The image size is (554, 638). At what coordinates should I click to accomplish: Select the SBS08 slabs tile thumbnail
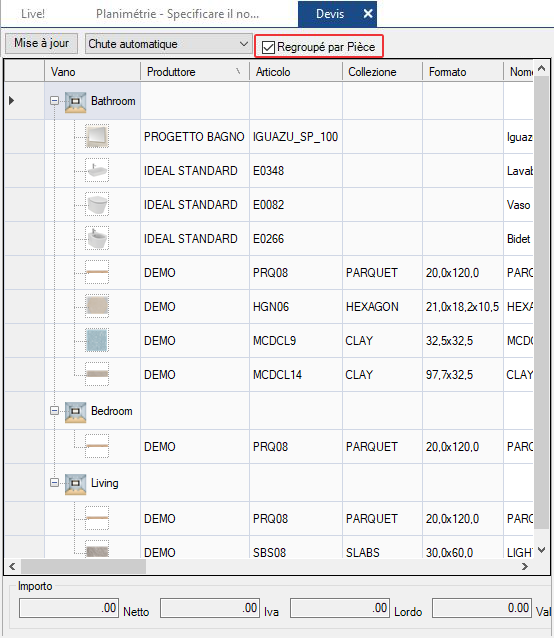click(97, 549)
